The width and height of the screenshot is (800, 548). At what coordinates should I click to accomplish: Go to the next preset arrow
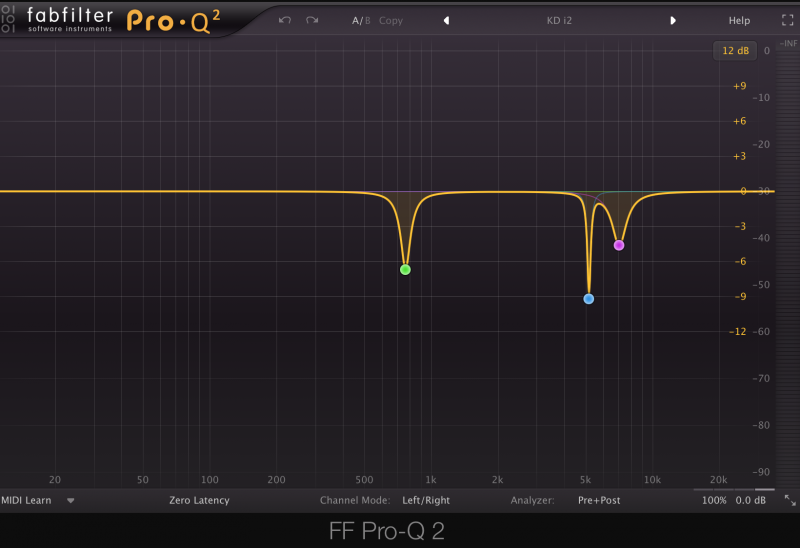click(673, 20)
